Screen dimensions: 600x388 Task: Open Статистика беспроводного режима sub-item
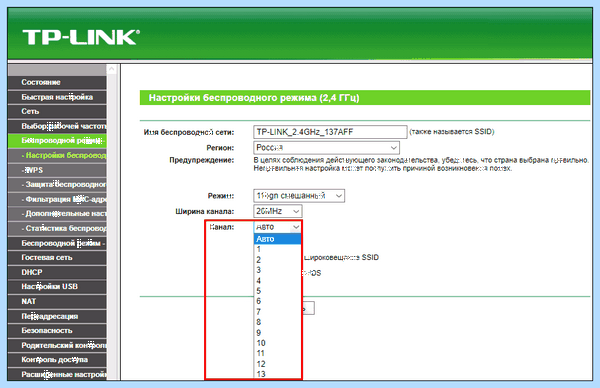pyautogui.click(x=57, y=228)
